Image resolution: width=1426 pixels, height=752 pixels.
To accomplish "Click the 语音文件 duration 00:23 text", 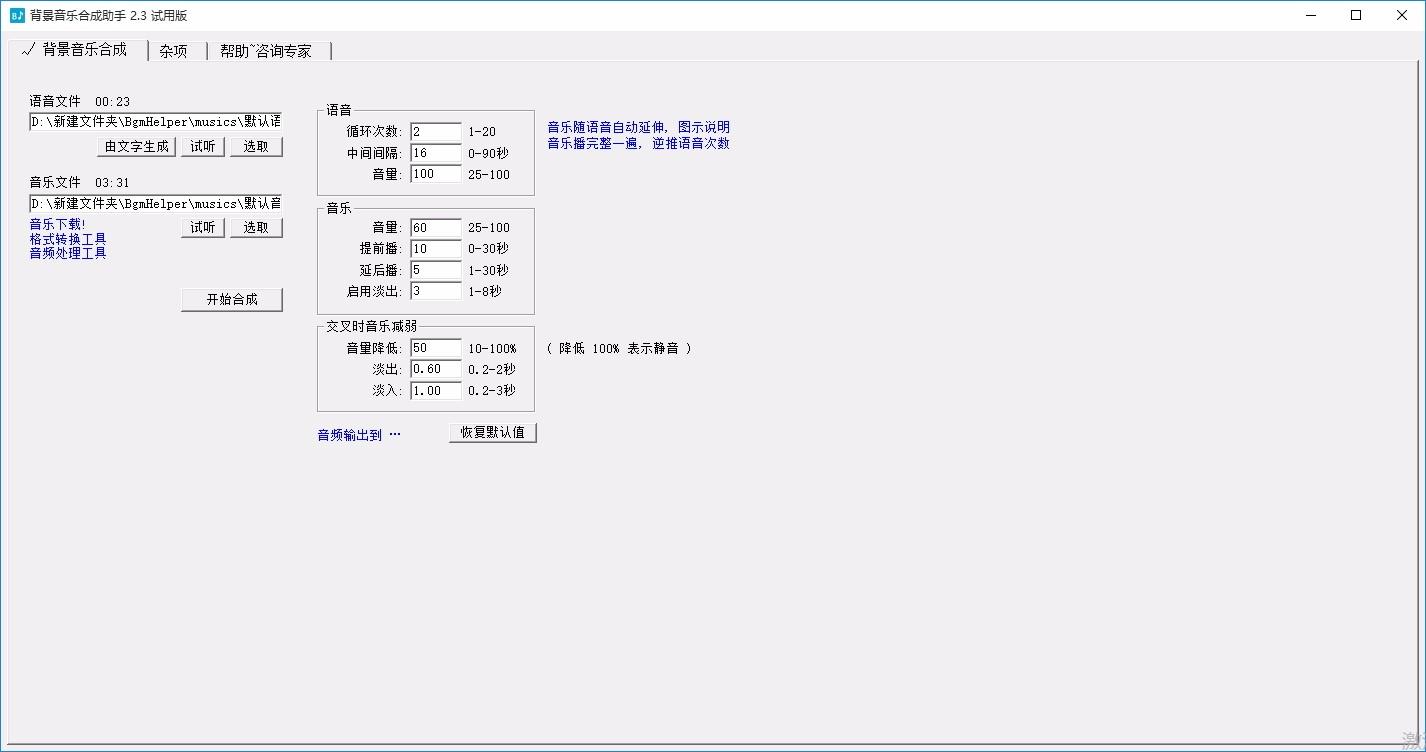I will tap(112, 101).
